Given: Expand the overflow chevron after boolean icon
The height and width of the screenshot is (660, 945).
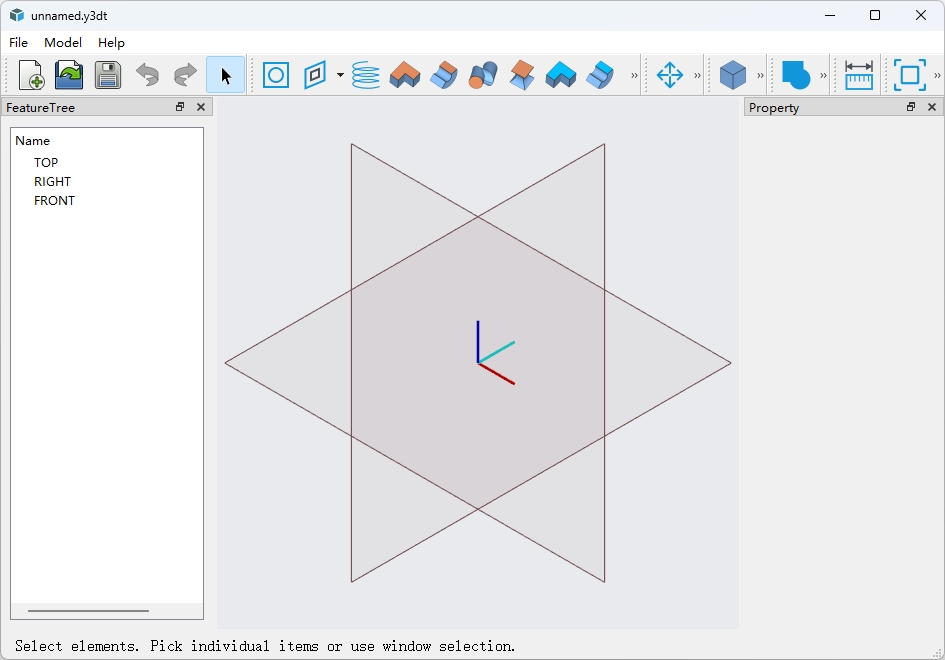Looking at the screenshot, I should (823, 75).
